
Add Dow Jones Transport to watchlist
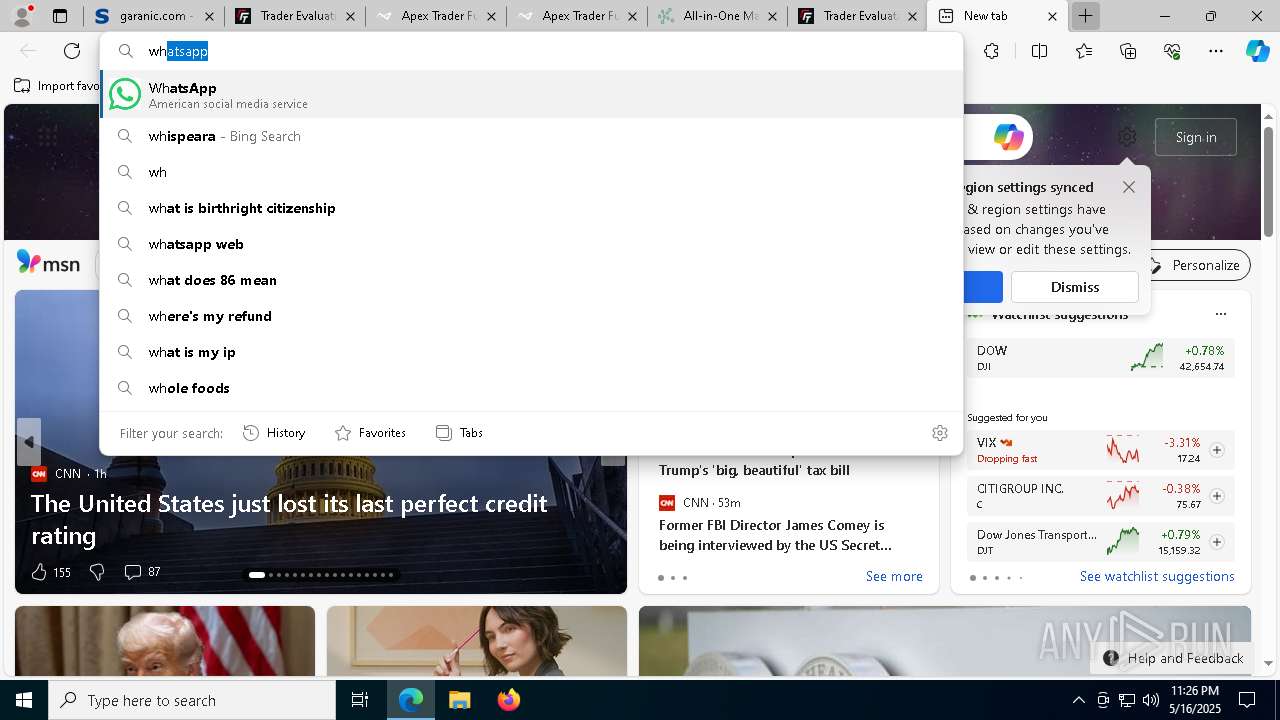tap(1217, 542)
